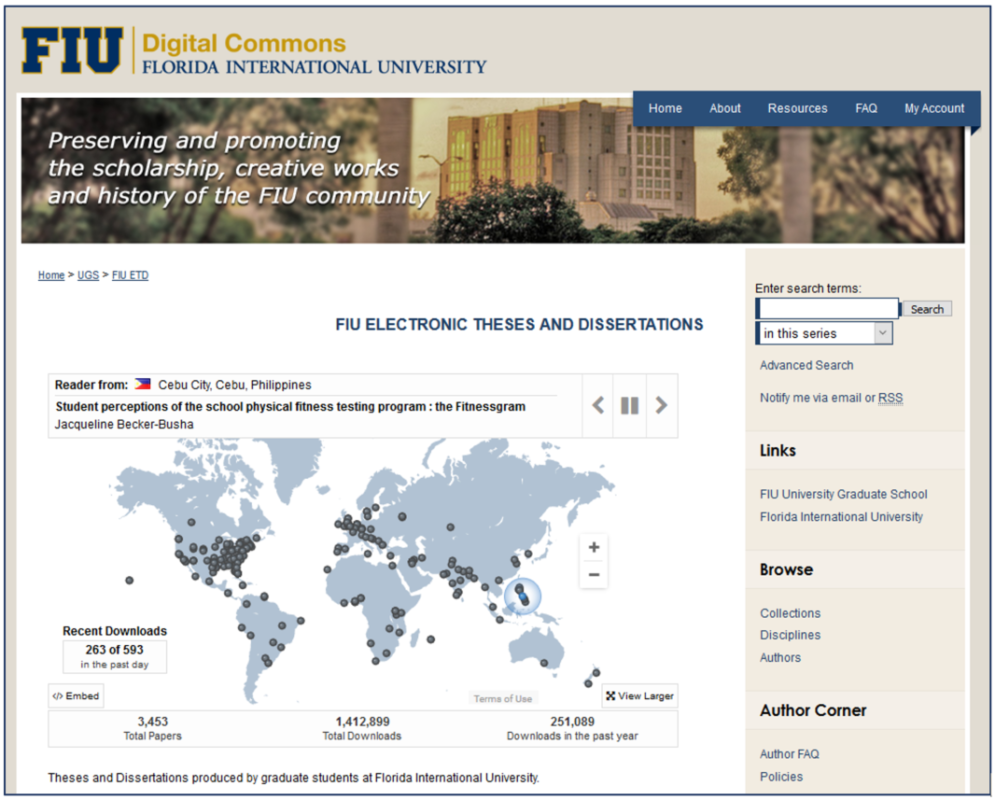Open Advanced Search
The image size is (995, 800).
(807, 365)
